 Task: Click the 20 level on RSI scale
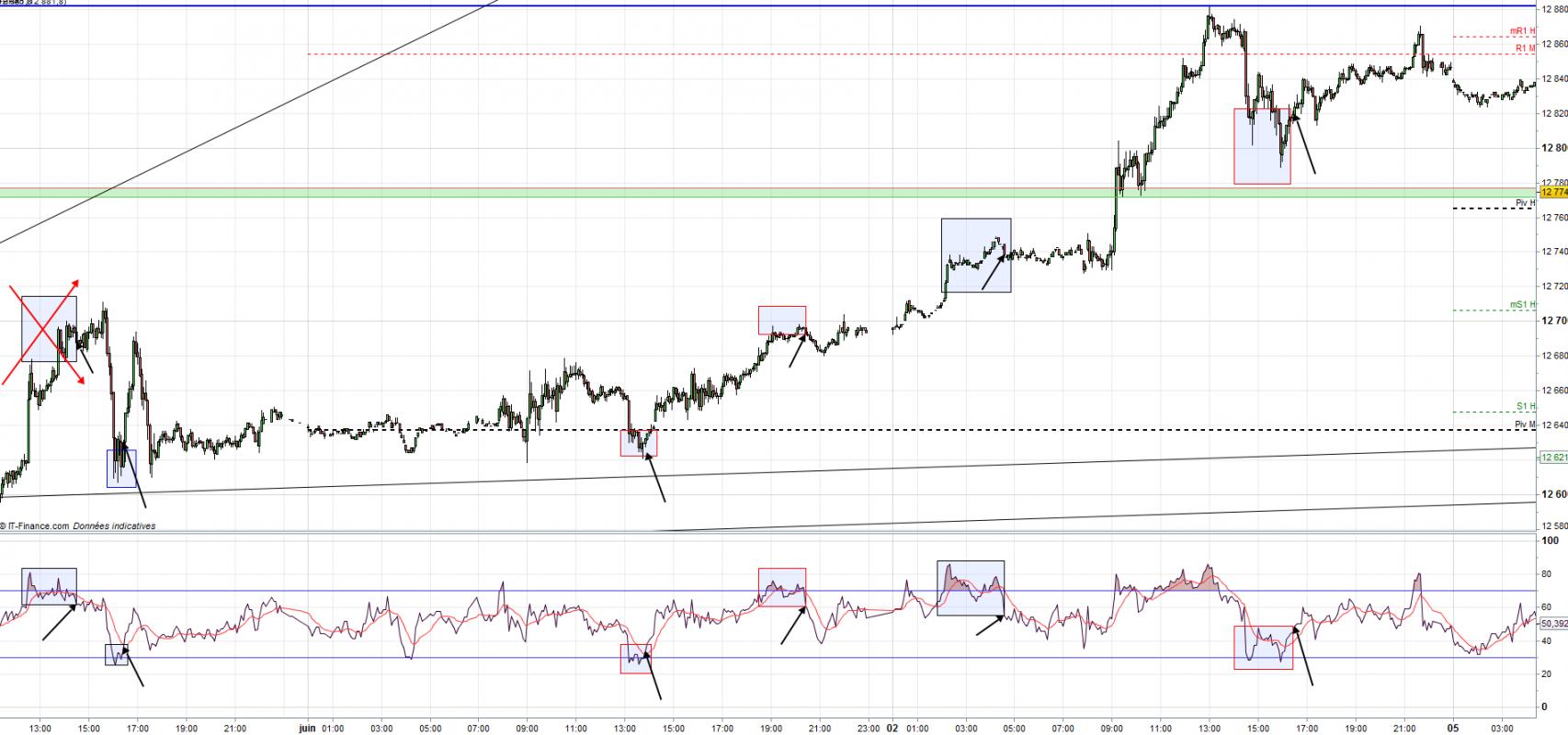point(1547,673)
